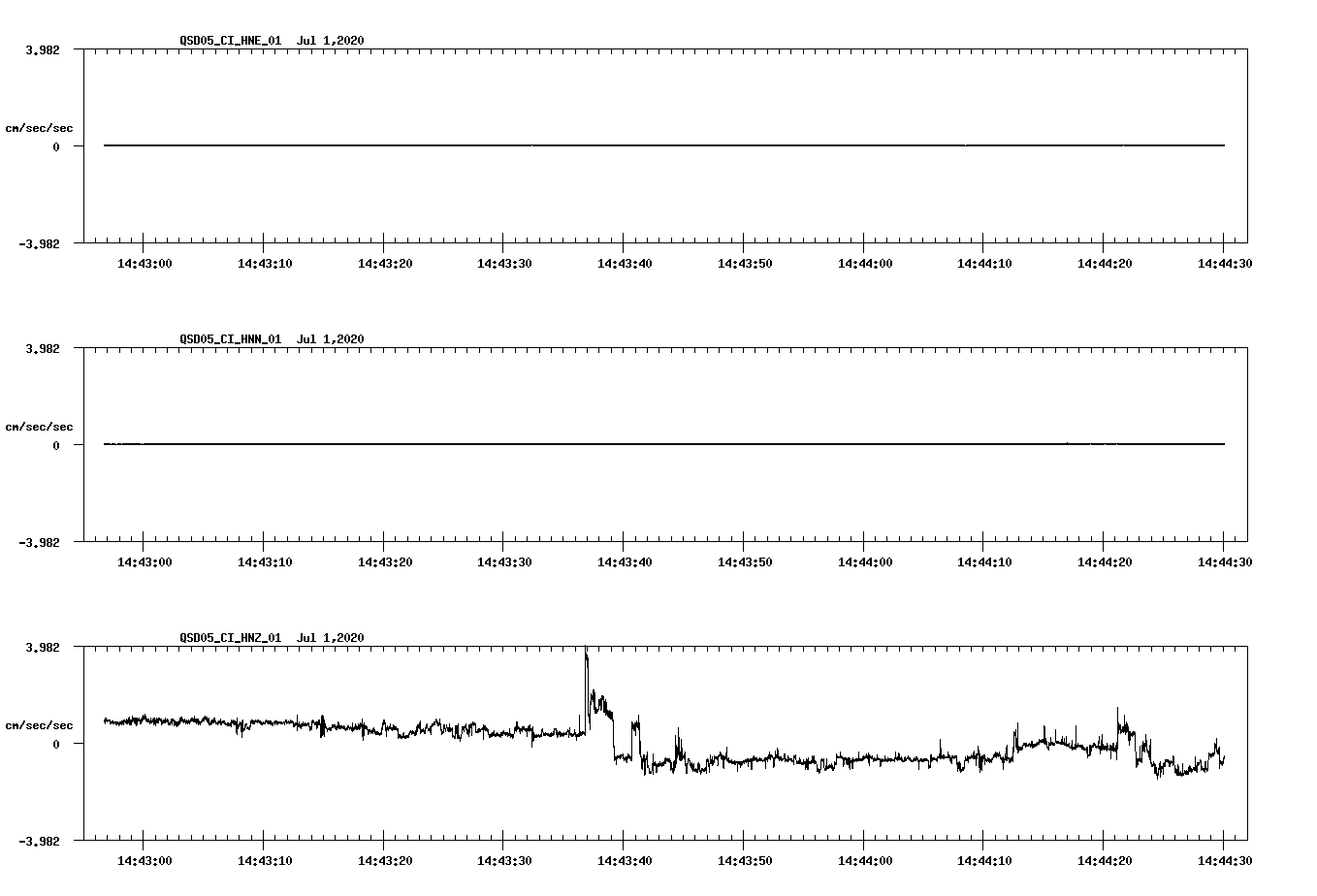Click the 14:44:20 time label under HNN plot
Viewport: 1317px width, 896px height.
pyautogui.click(x=1104, y=561)
